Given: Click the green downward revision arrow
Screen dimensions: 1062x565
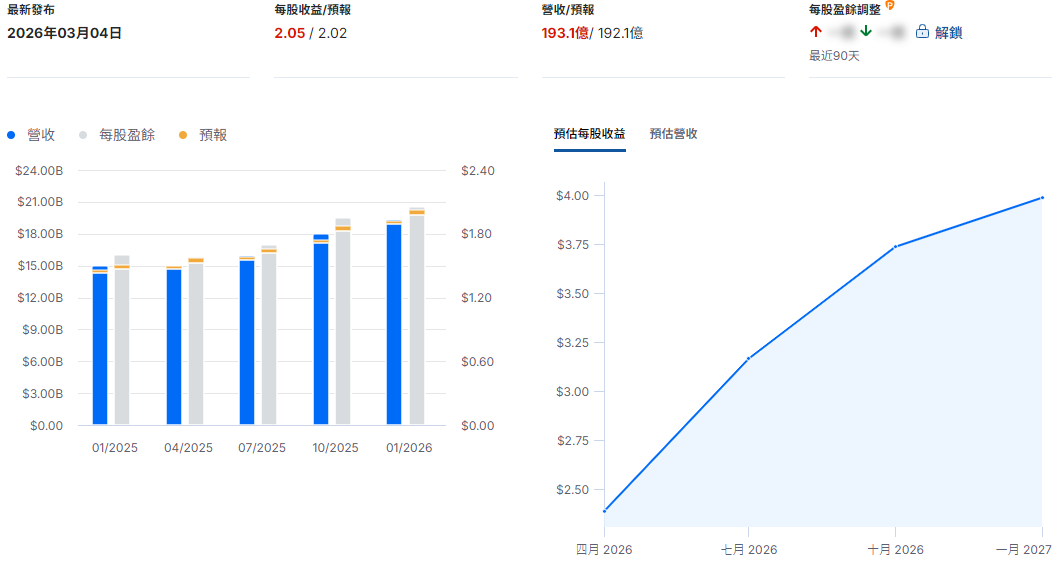Looking at the screenshot, I should point(866,31).
